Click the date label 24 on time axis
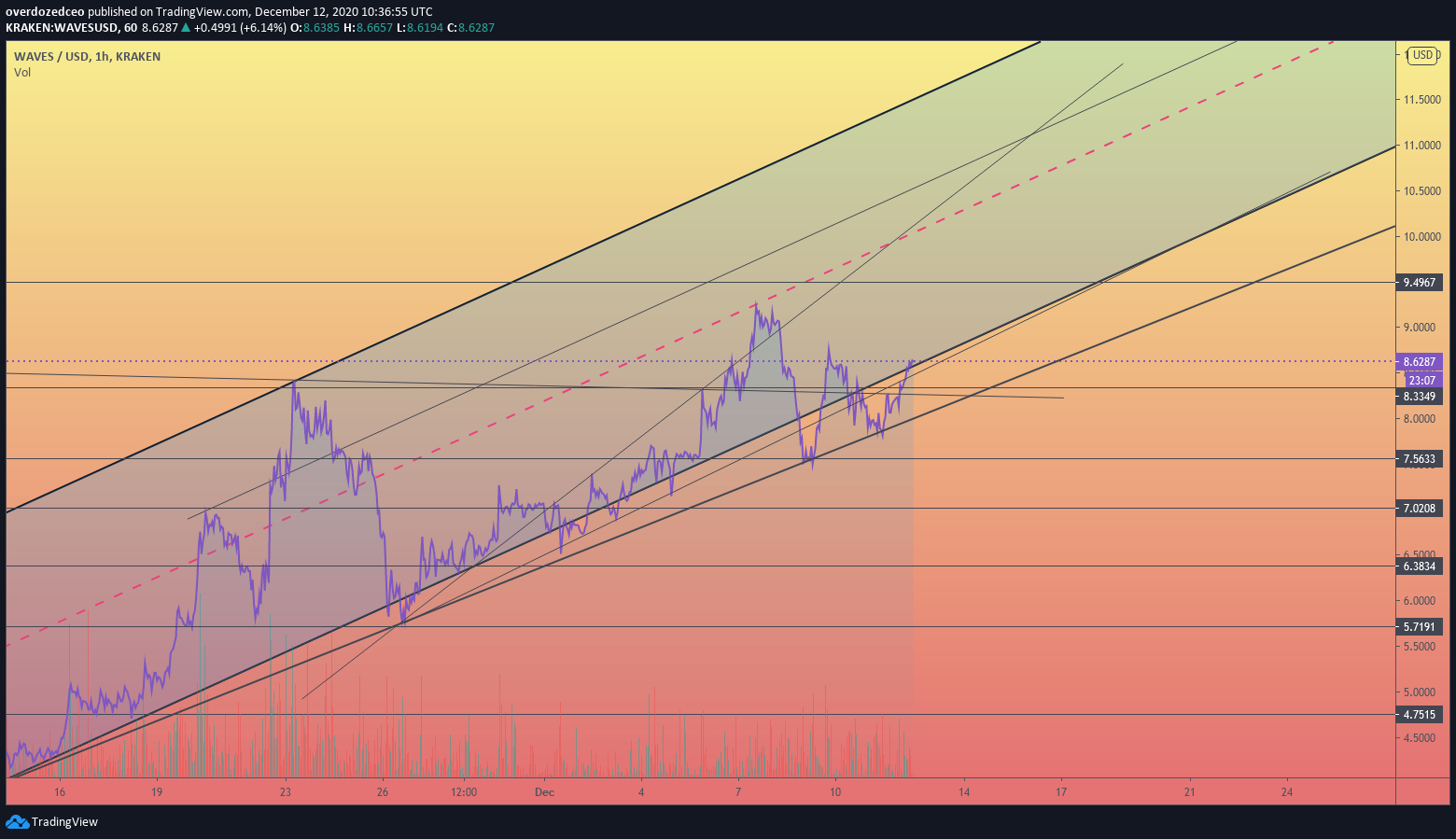 tap(1287, 792)
